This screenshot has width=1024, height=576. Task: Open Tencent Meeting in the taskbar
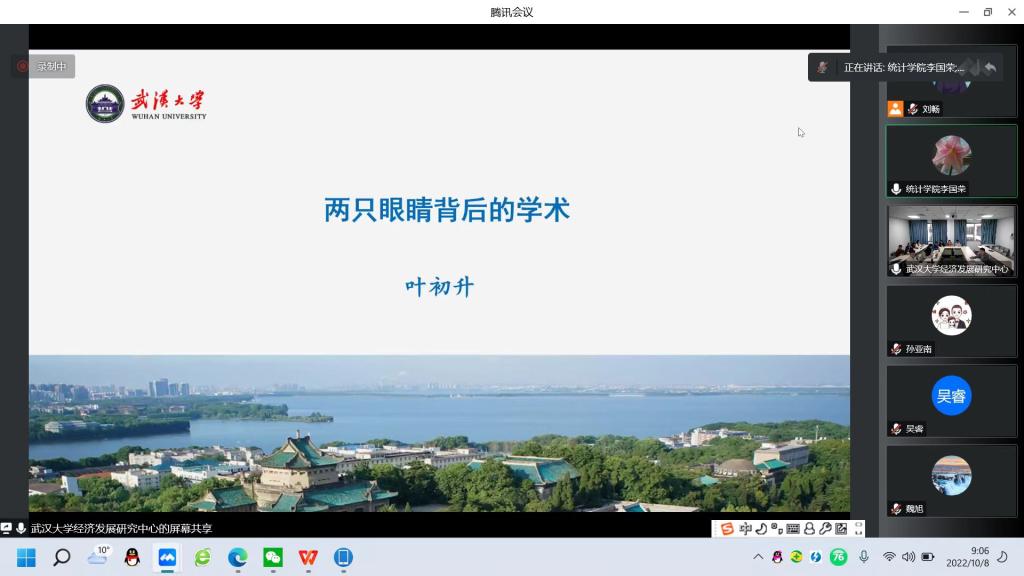[x=167, y=557]
